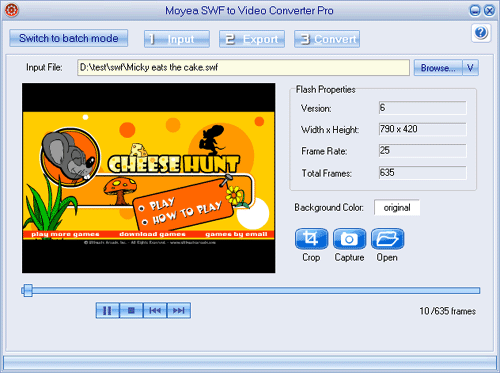
Task: Click the Moyea app logo icon
Action: click(12, 10)
